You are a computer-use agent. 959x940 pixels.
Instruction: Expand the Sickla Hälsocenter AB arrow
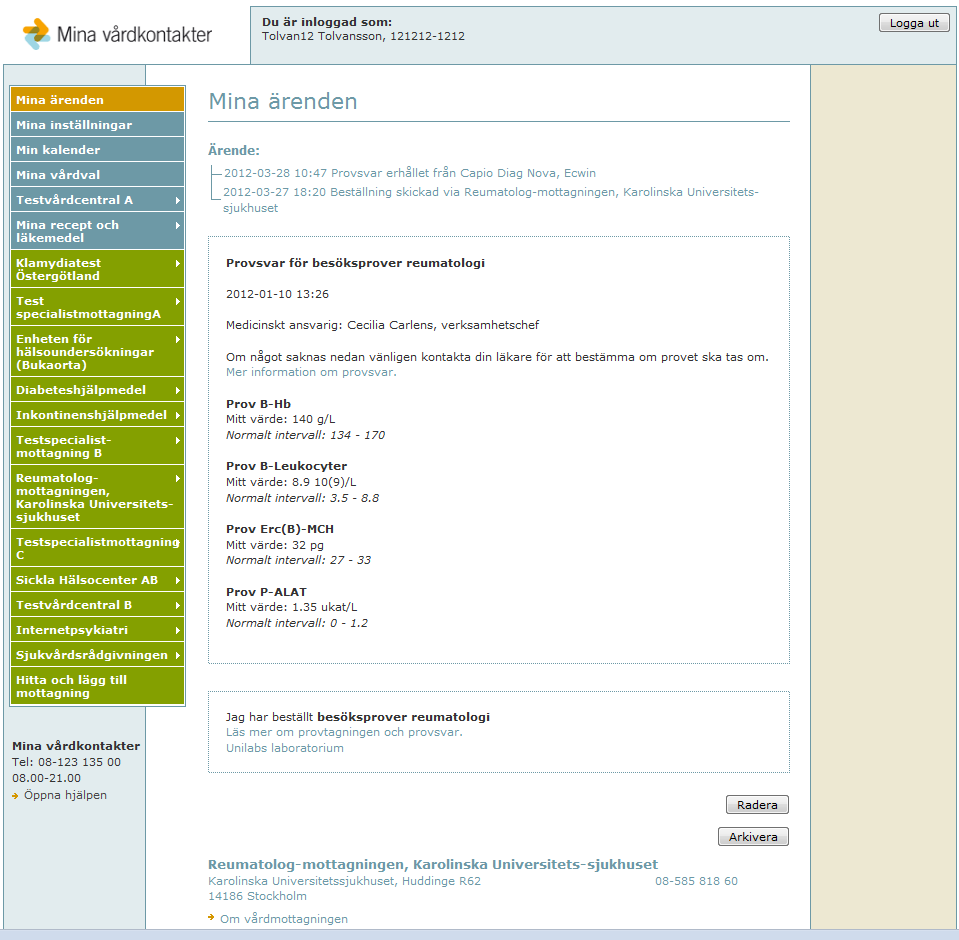point(177,580)
